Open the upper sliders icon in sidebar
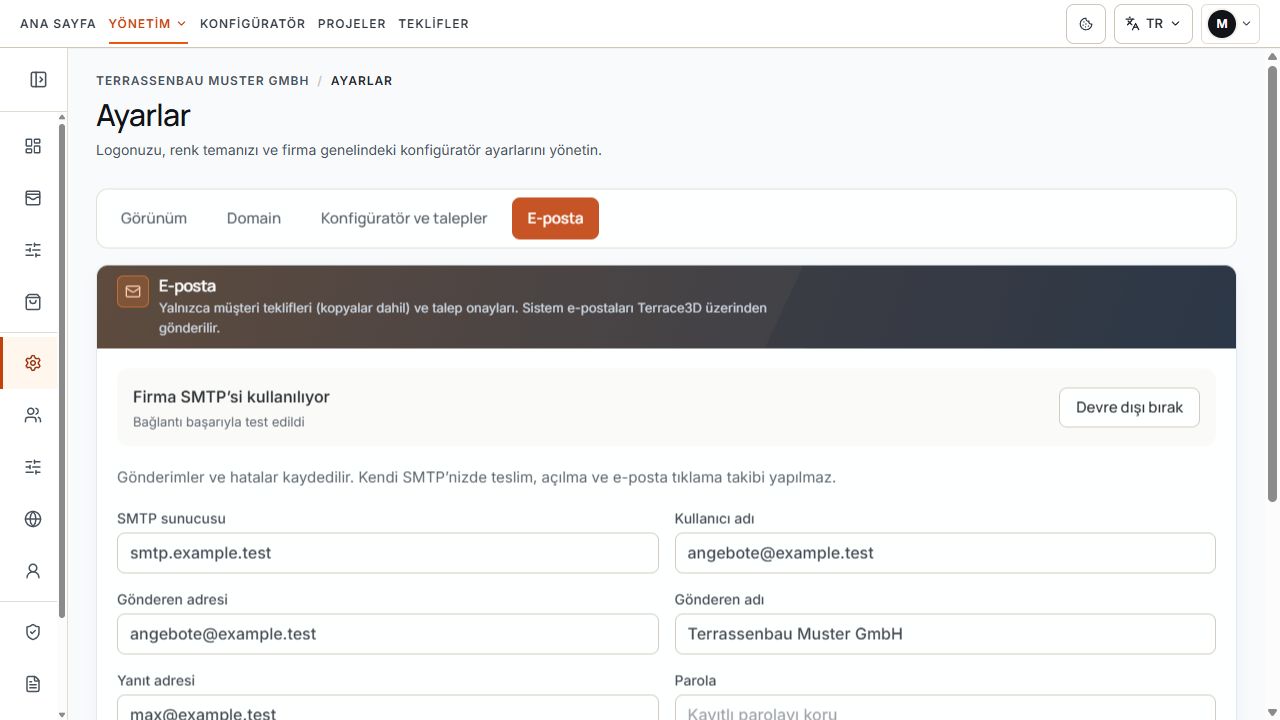Image resolution: width=1280 pixels, height=720 pixels. pos(33,250)
